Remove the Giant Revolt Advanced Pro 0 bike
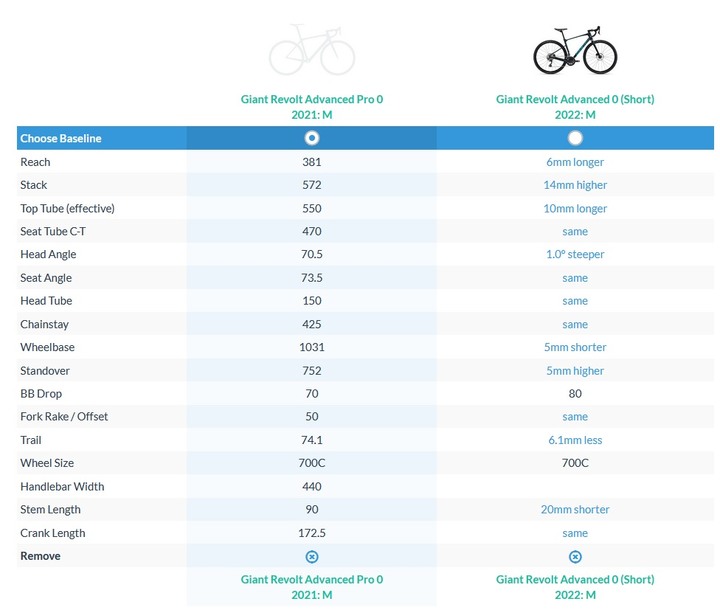Viewport: 720px width, 610px height. pos(312,557)
